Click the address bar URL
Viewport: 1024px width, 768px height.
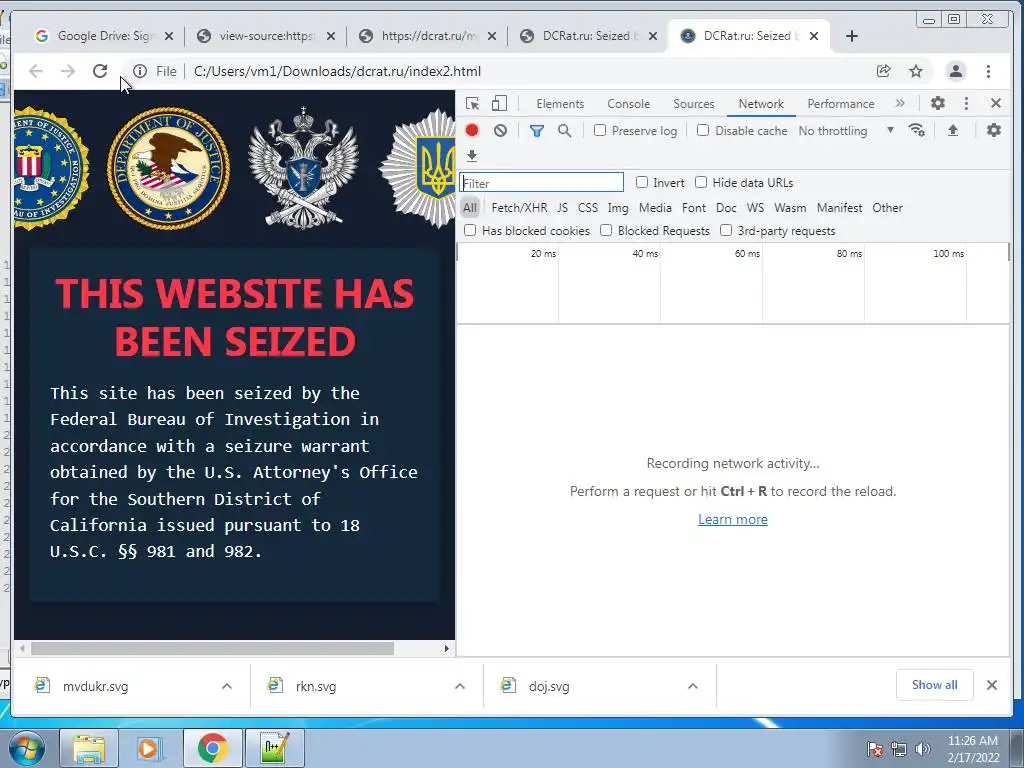pyautogui.click(x=337, y=71)
